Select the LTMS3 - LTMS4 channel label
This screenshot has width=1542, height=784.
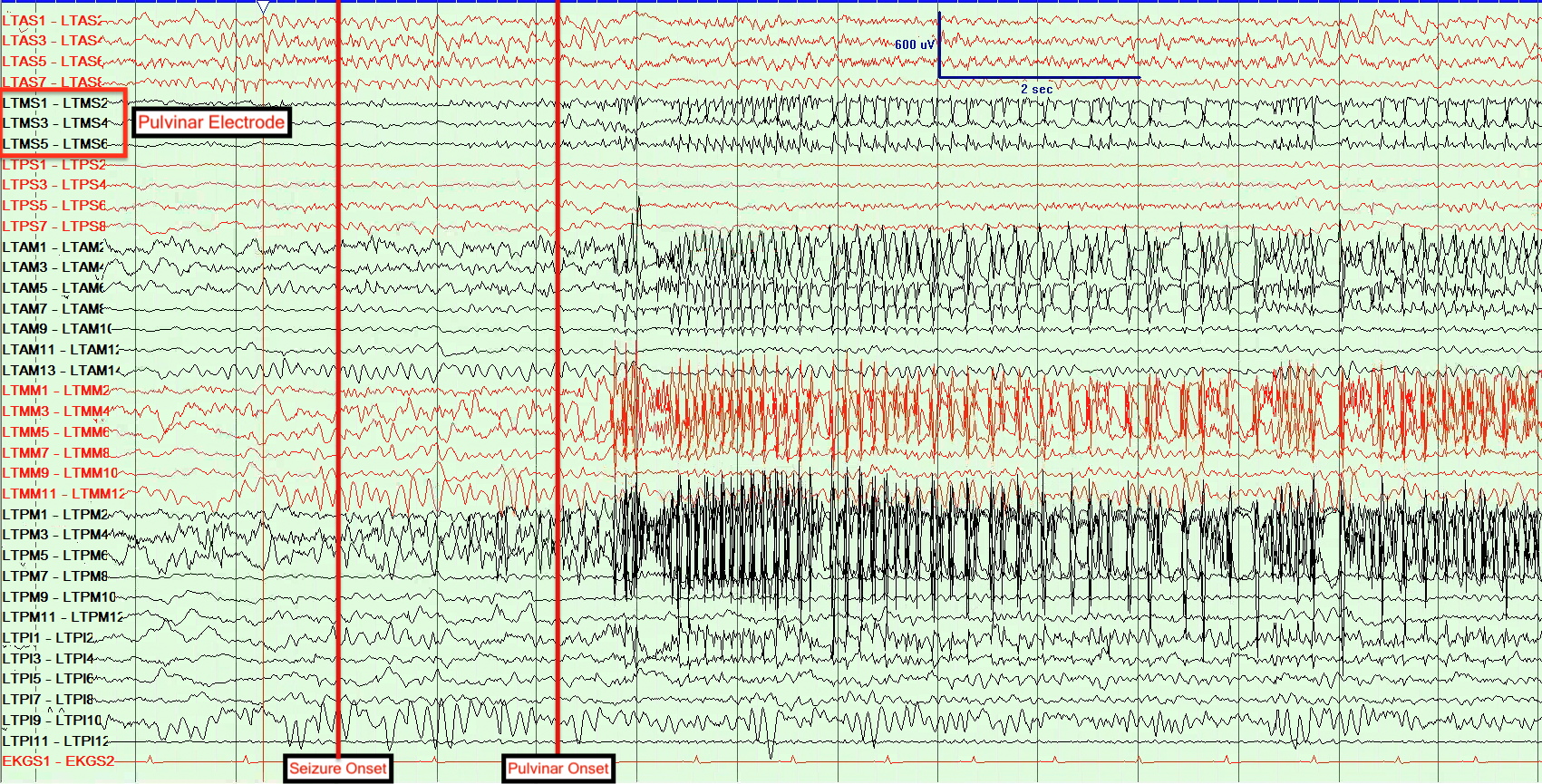(x=55, y=123)
